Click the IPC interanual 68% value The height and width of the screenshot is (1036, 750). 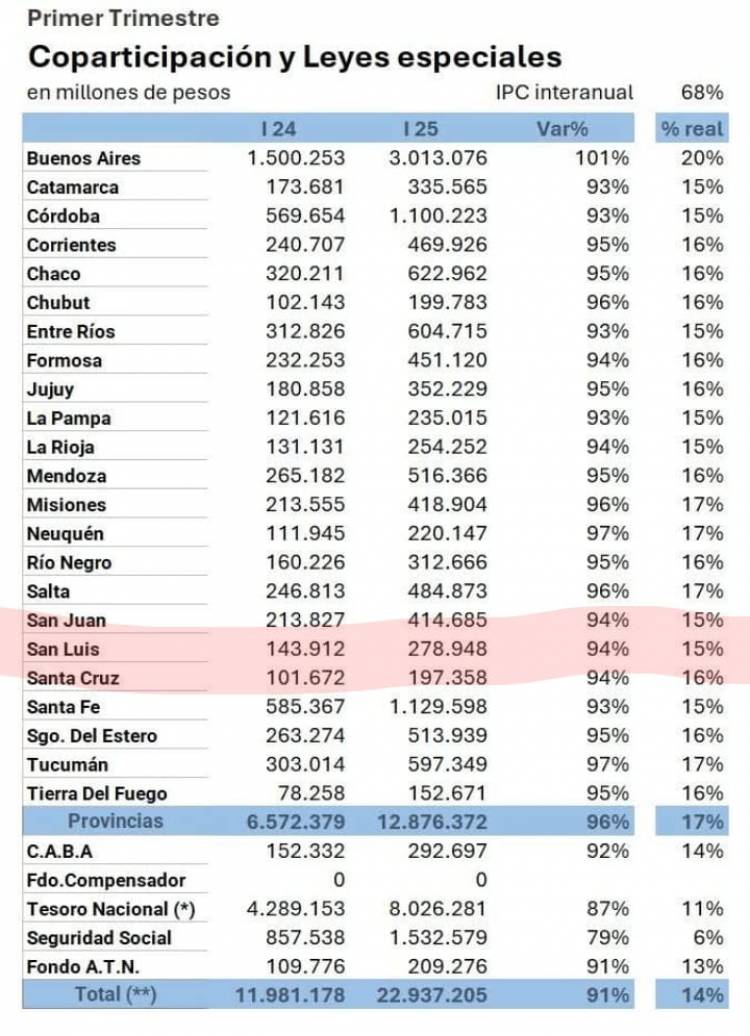click(x=702, y=93)
